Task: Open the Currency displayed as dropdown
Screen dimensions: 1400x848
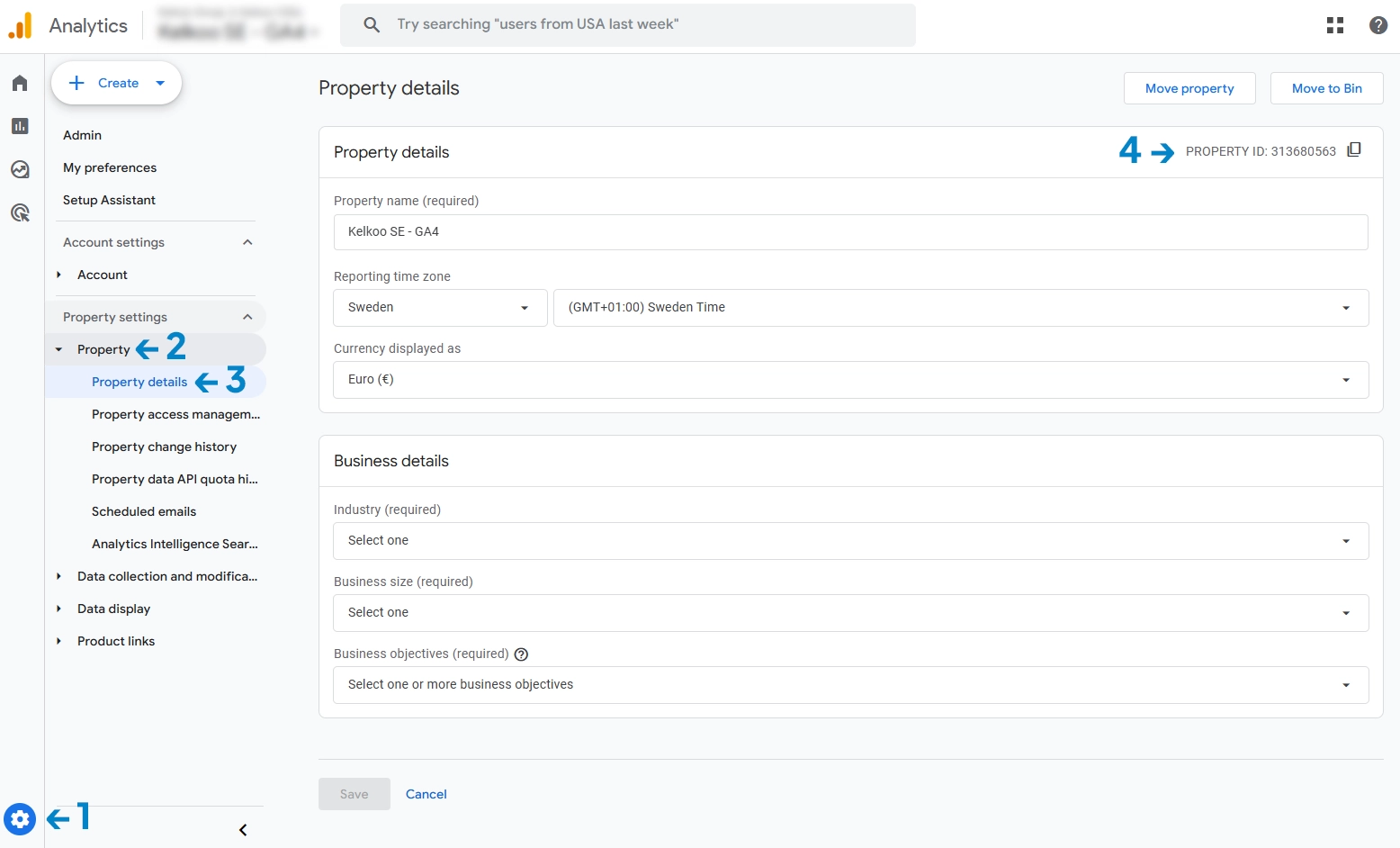Action: pos(850,380)
